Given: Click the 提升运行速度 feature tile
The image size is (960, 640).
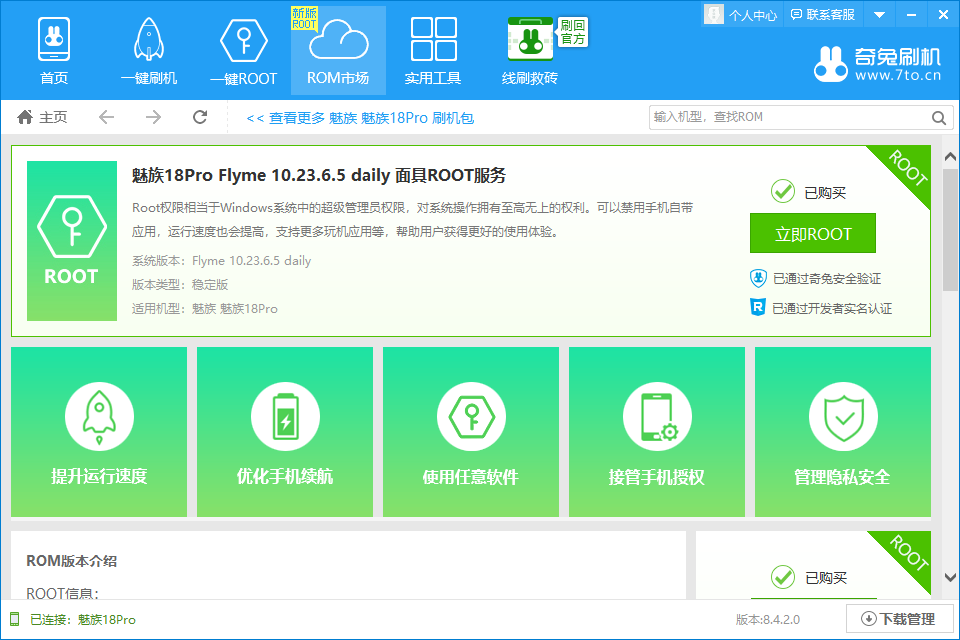Looking at the screenshot, I should [x=99, y=432].
